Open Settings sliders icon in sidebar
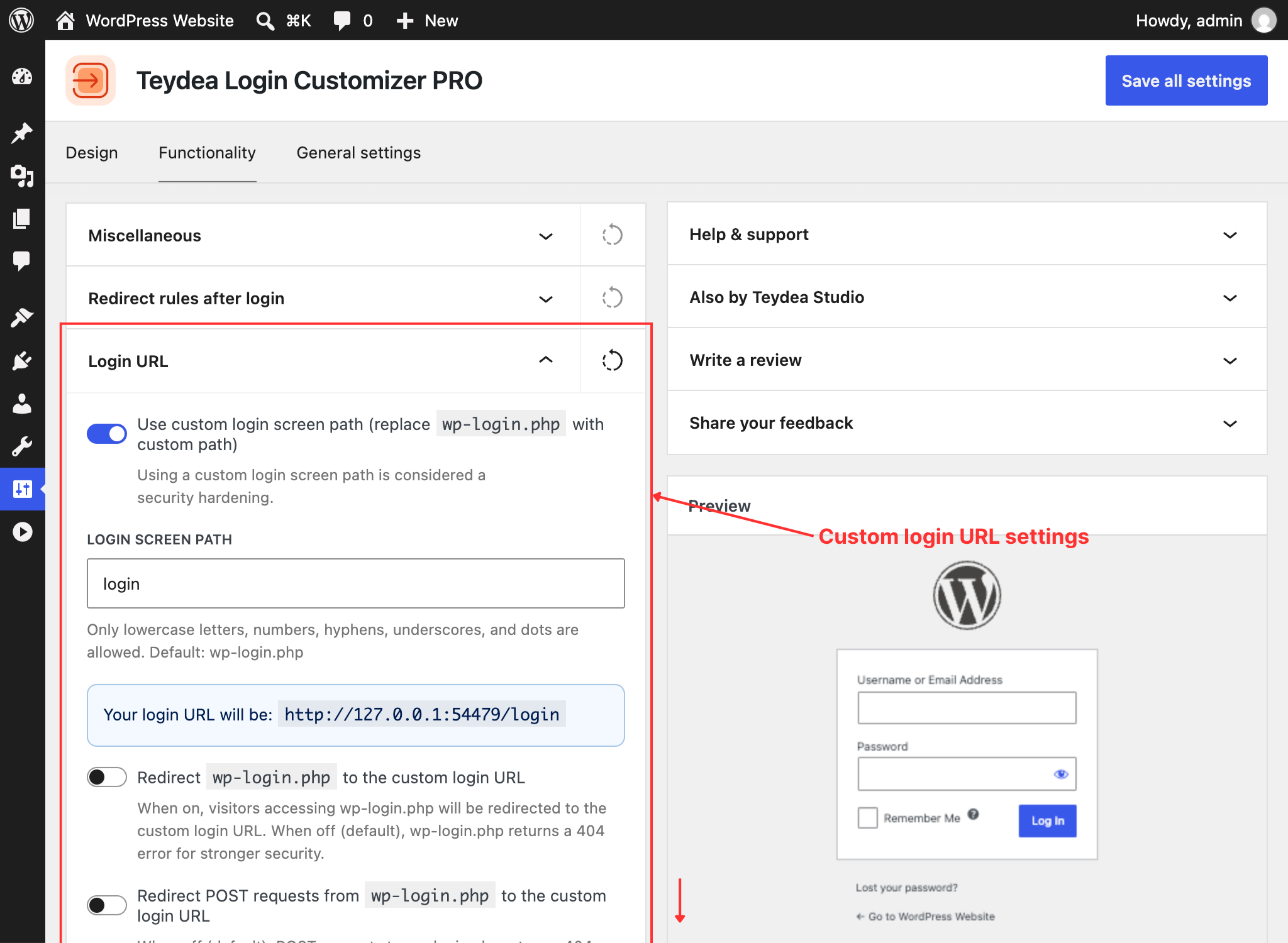Viewport: 1288px width, 943px height. coord(22,488)
